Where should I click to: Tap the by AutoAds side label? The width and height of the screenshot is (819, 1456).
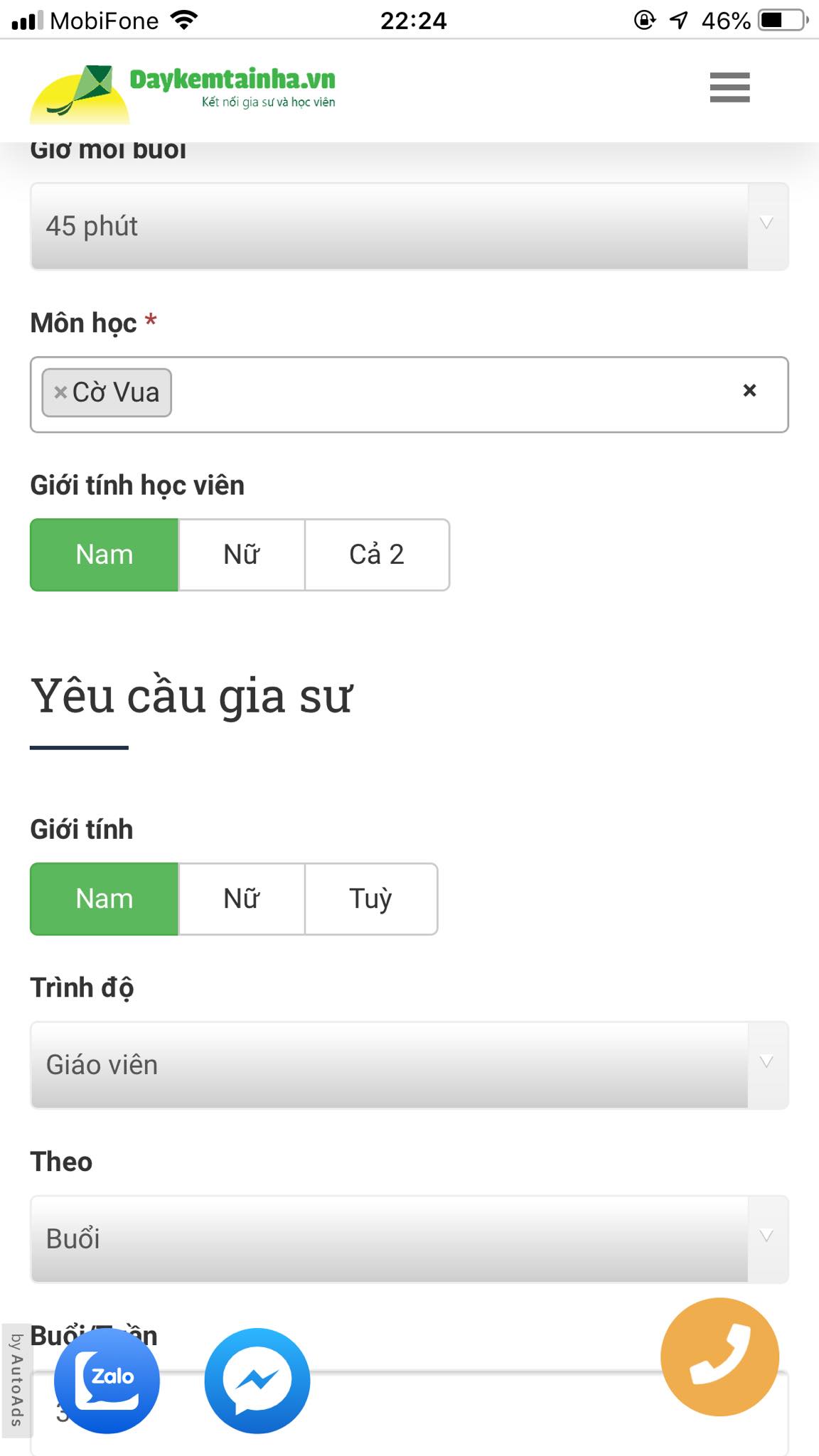click(x=16, y=1379)
